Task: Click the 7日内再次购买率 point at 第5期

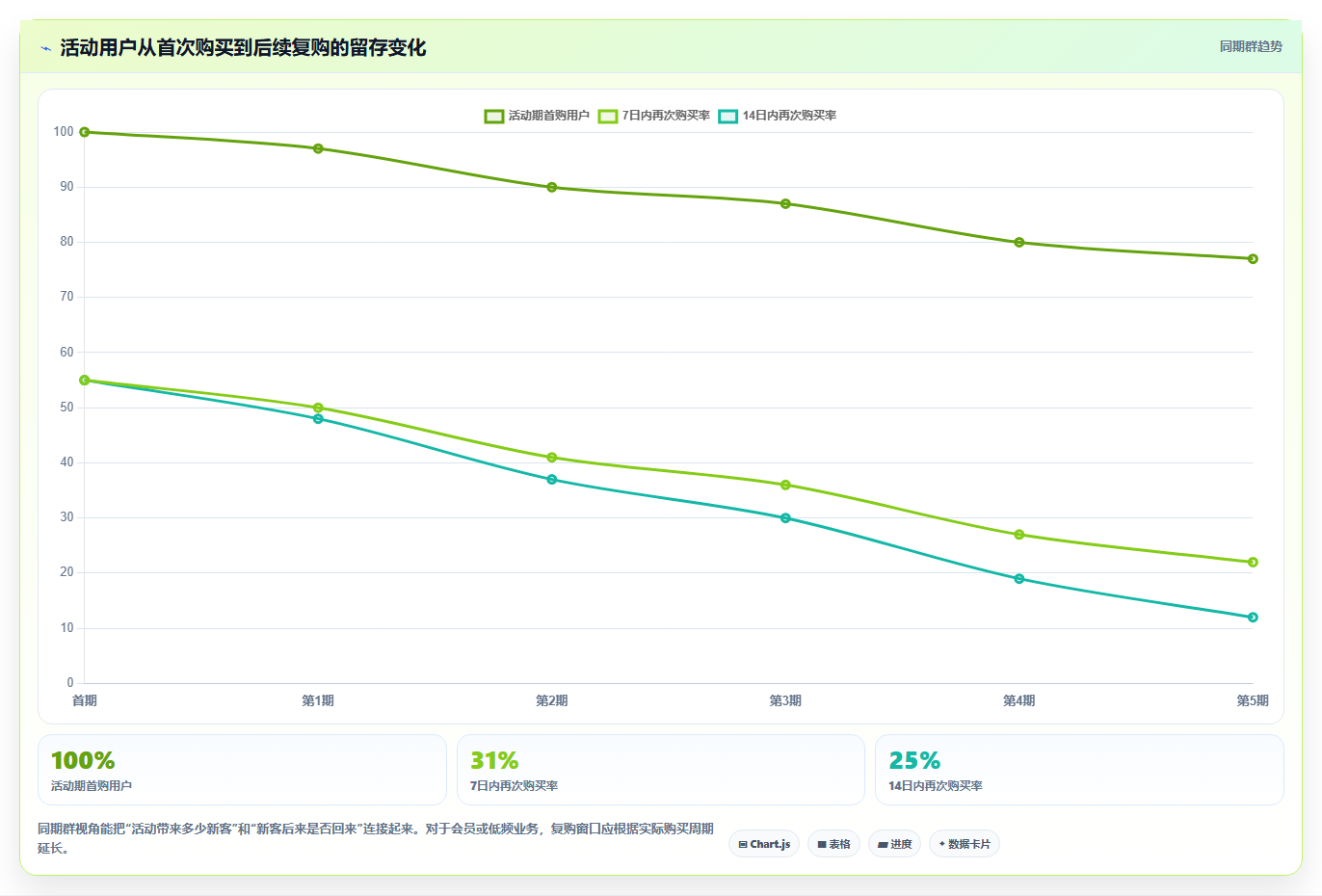Action: (x=1253, y=562)
